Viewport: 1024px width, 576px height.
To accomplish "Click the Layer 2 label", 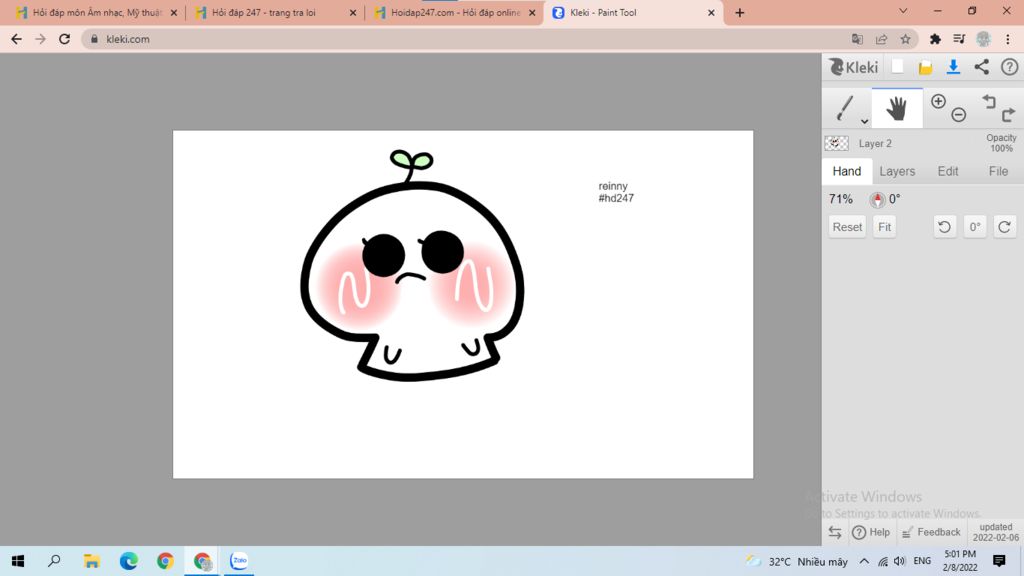I will click(875, 144).
